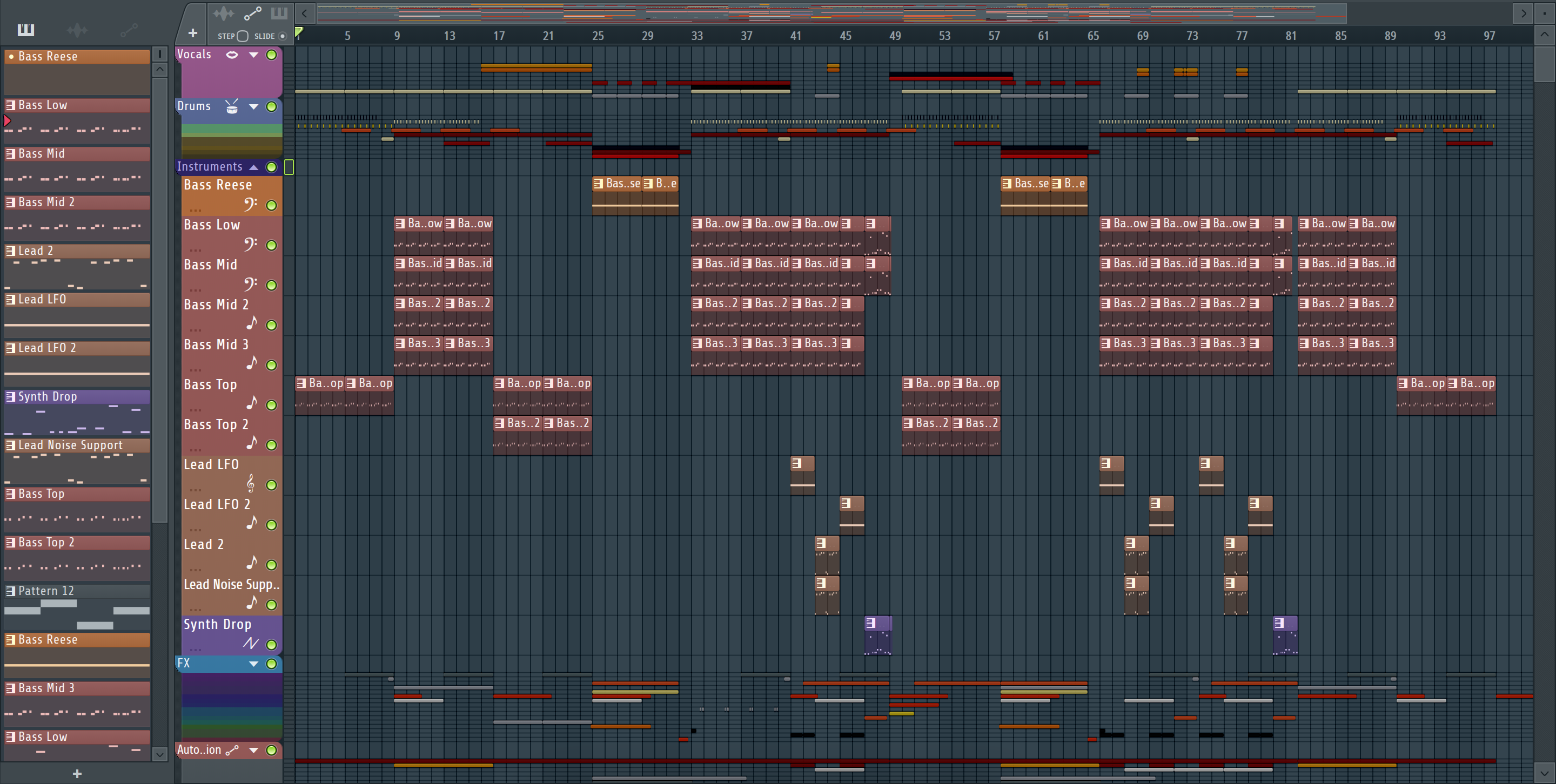The width and height of the screenshot is (1556, 784).
Task: Mute the Instruments group
Action: [x=272, y=167]
